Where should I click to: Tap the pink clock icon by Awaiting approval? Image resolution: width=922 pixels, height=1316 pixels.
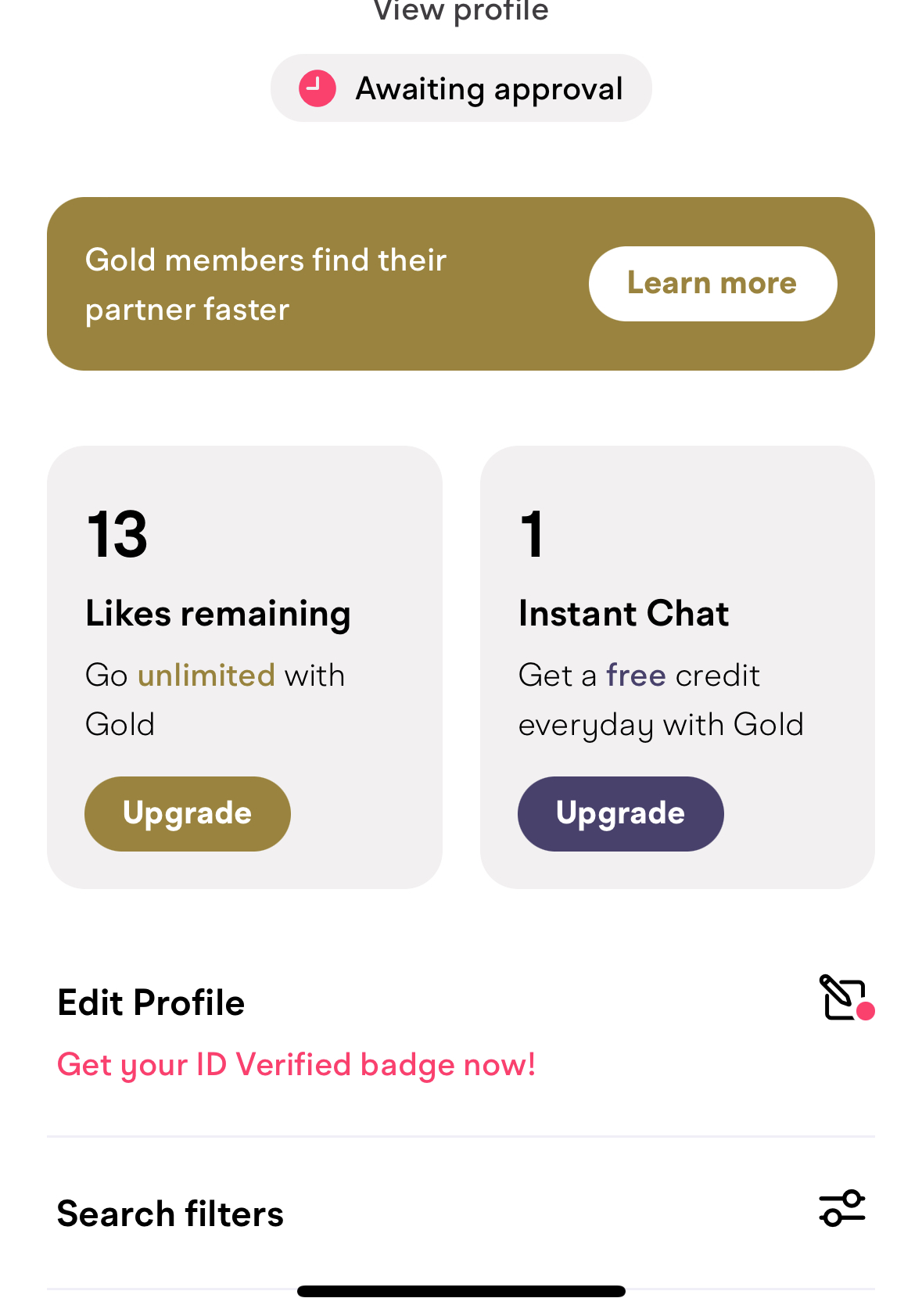tap(317, 88)
